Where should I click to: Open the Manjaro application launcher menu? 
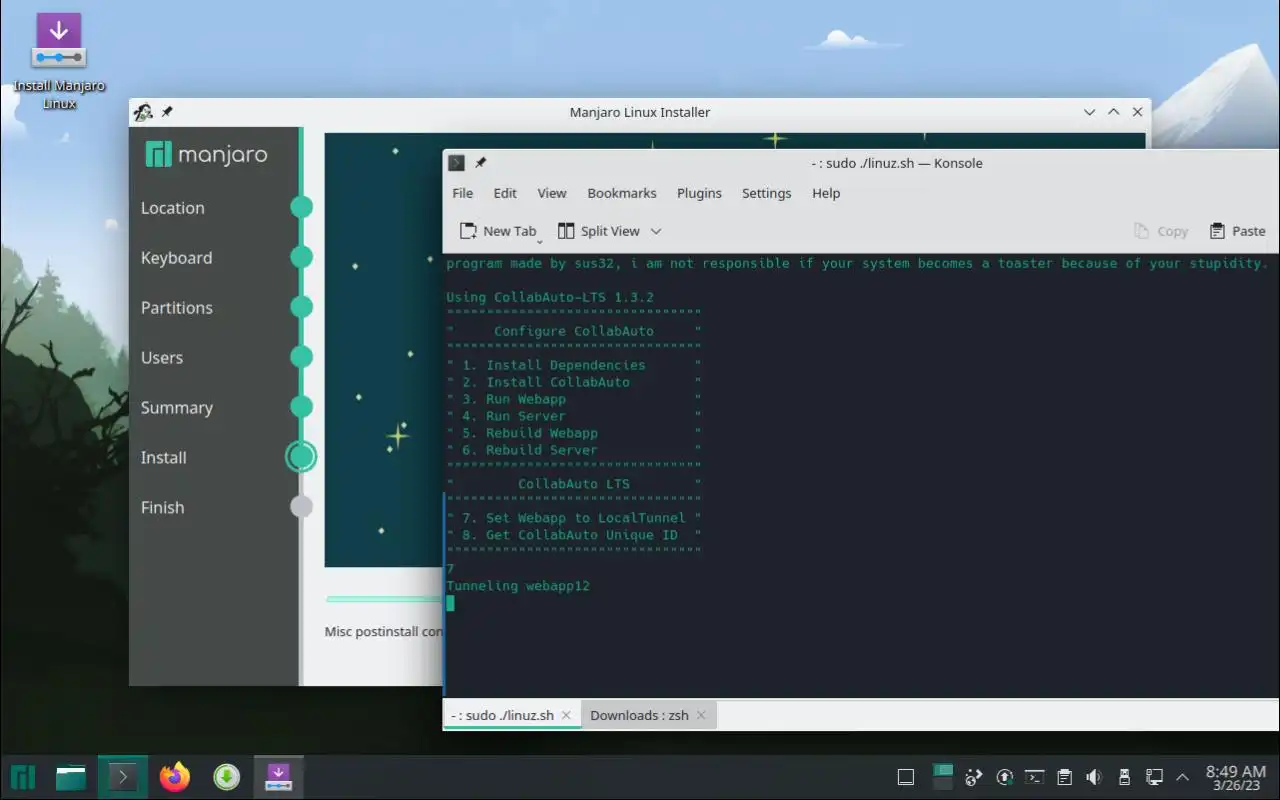(x=23, y=777)
